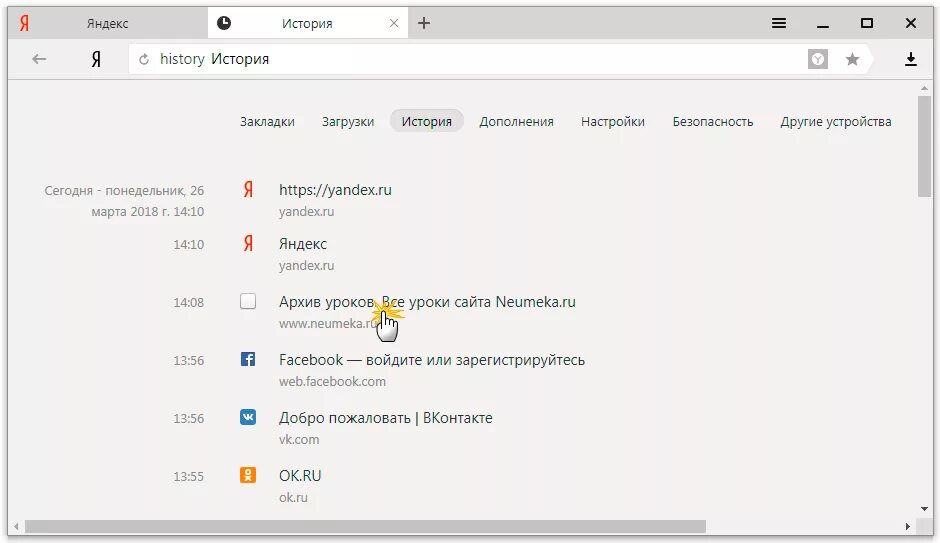Click the vk.com domain text

coord(299,439)
